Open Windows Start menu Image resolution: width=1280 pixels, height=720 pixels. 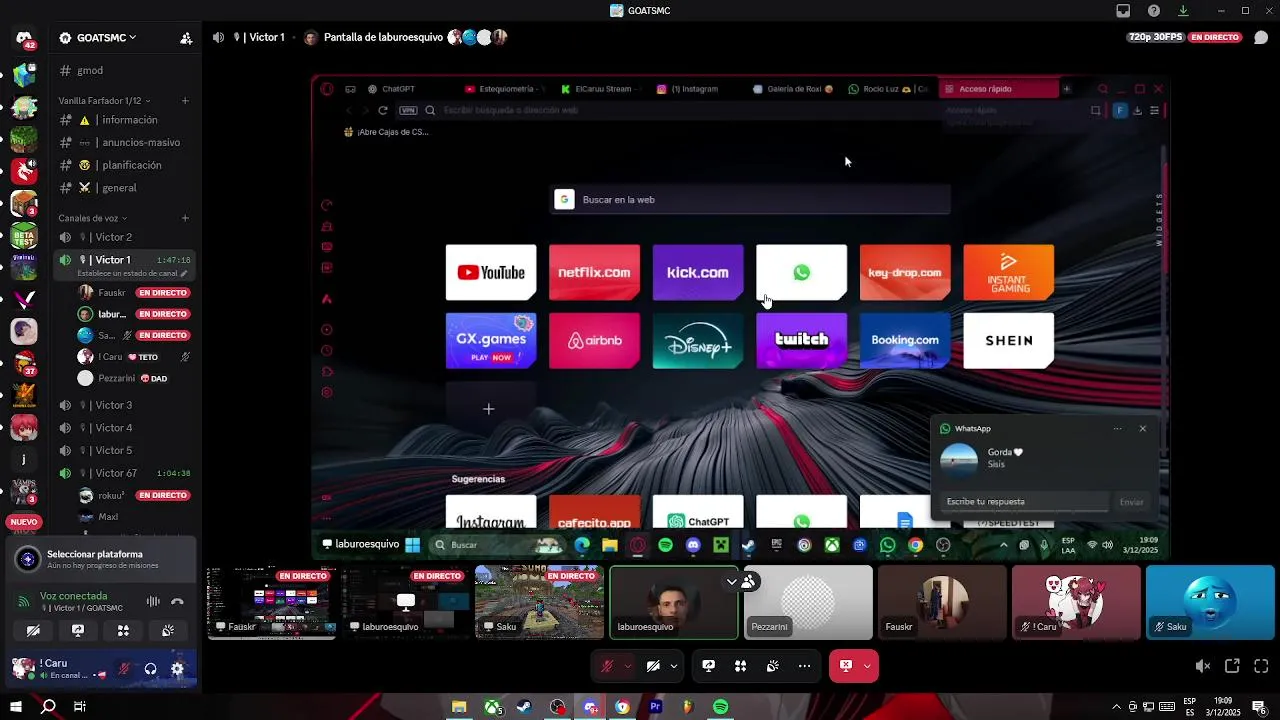(x=15, y=707)
